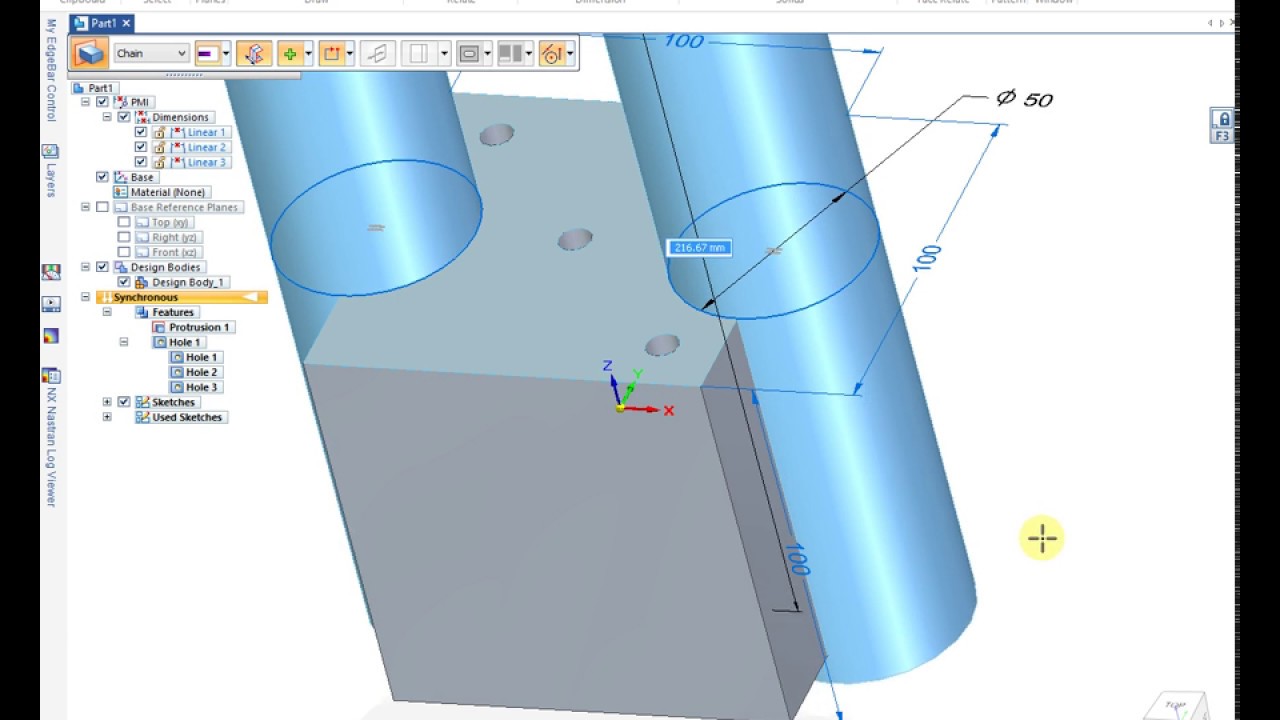Uncheck the Linear 1 checkbox
The height and width of the screenshot is (720, 1280).
click(x=141, y=132)
